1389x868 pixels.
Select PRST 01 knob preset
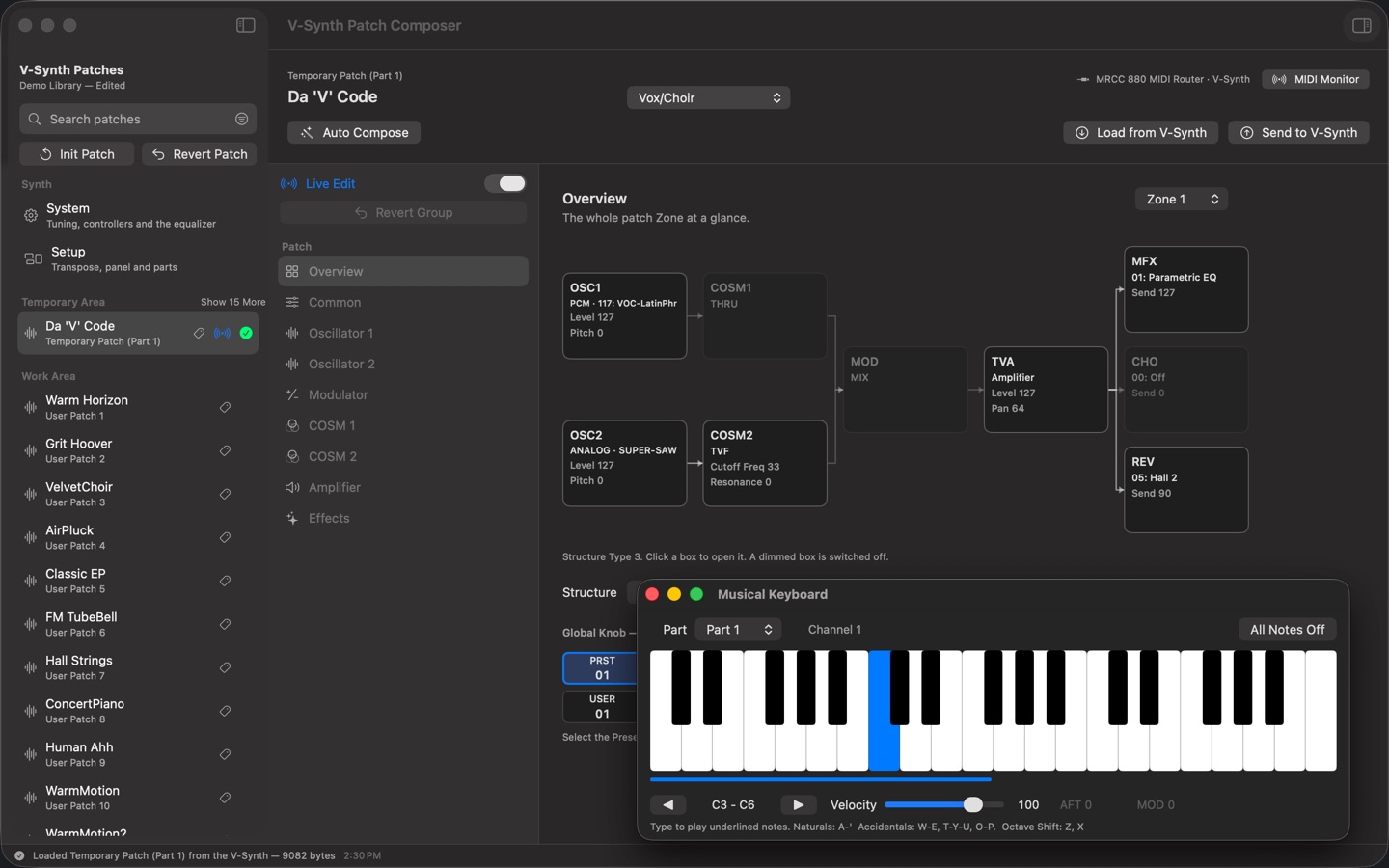(600, 668)
